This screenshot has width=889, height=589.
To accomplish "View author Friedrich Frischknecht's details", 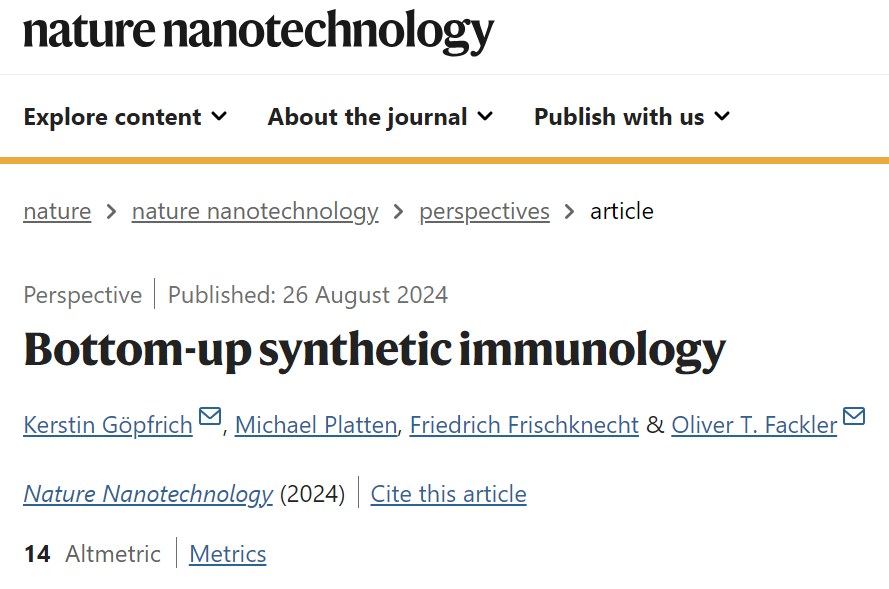I will pos(524,425).
